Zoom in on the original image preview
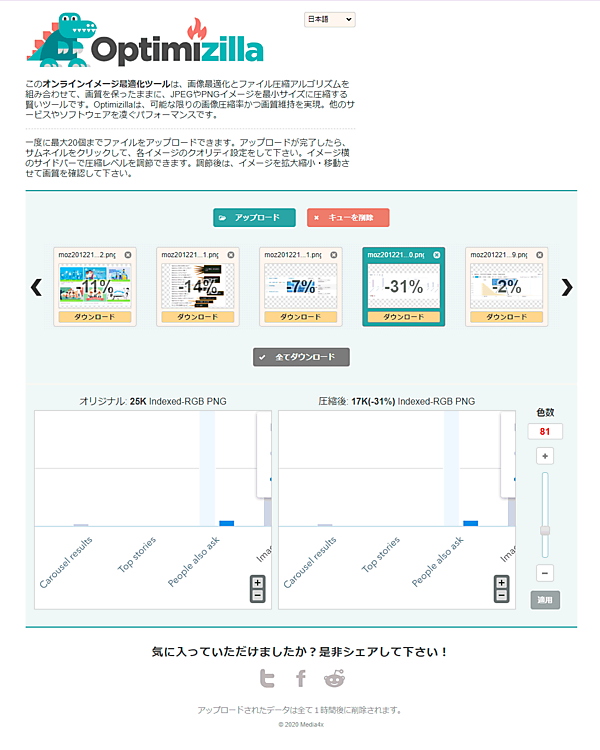Screen dimensions: 600x750 (x=257, y=583)
